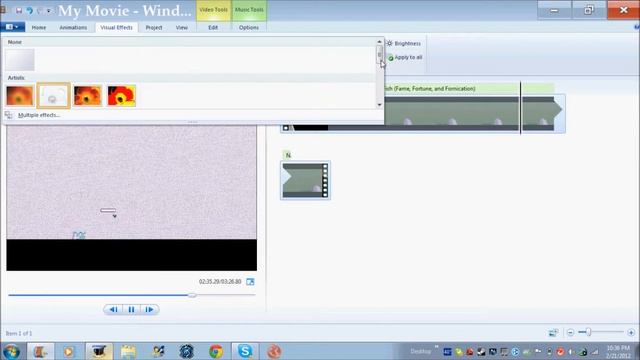Apply the red-yellow threshold effect thumbnail
The image size is (640, 360).
122,96
